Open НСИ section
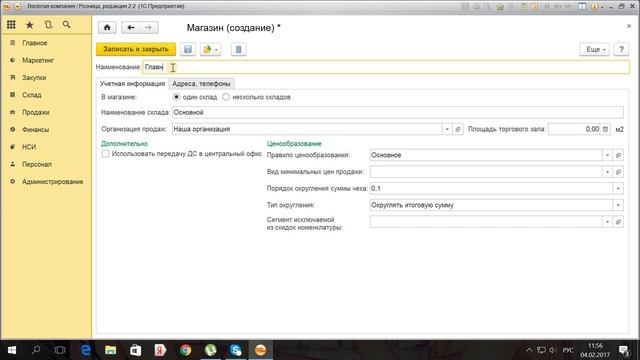Image resolution: width=640 pixels, height=360 pixels. (29, 147)
